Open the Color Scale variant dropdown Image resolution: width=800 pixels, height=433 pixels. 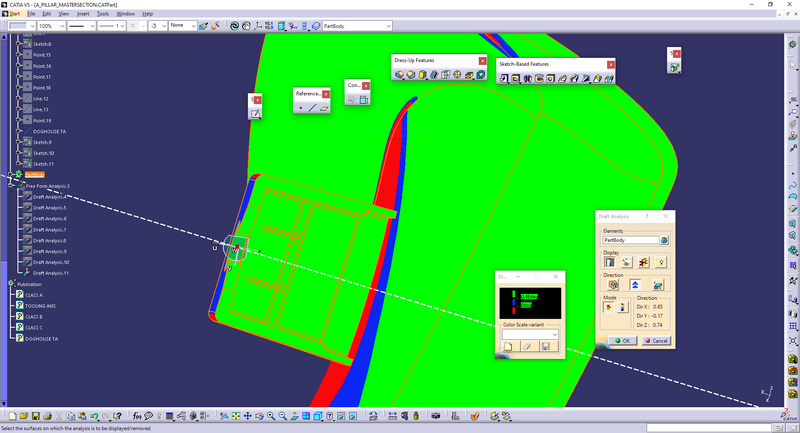(x=554, y=333)
